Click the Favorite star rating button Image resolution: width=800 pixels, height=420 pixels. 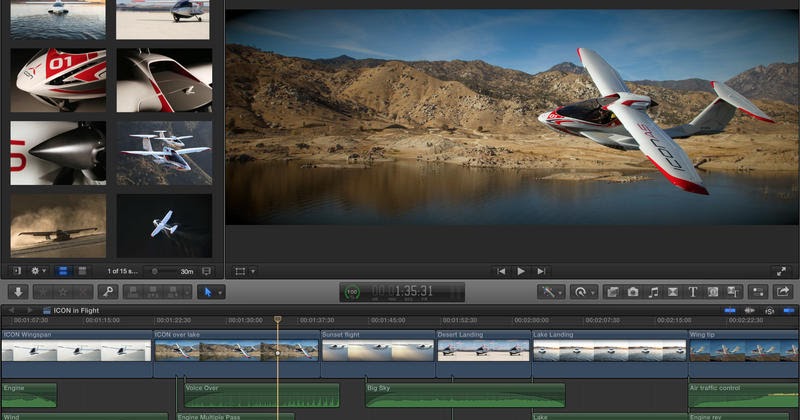[x=43, y=292]
